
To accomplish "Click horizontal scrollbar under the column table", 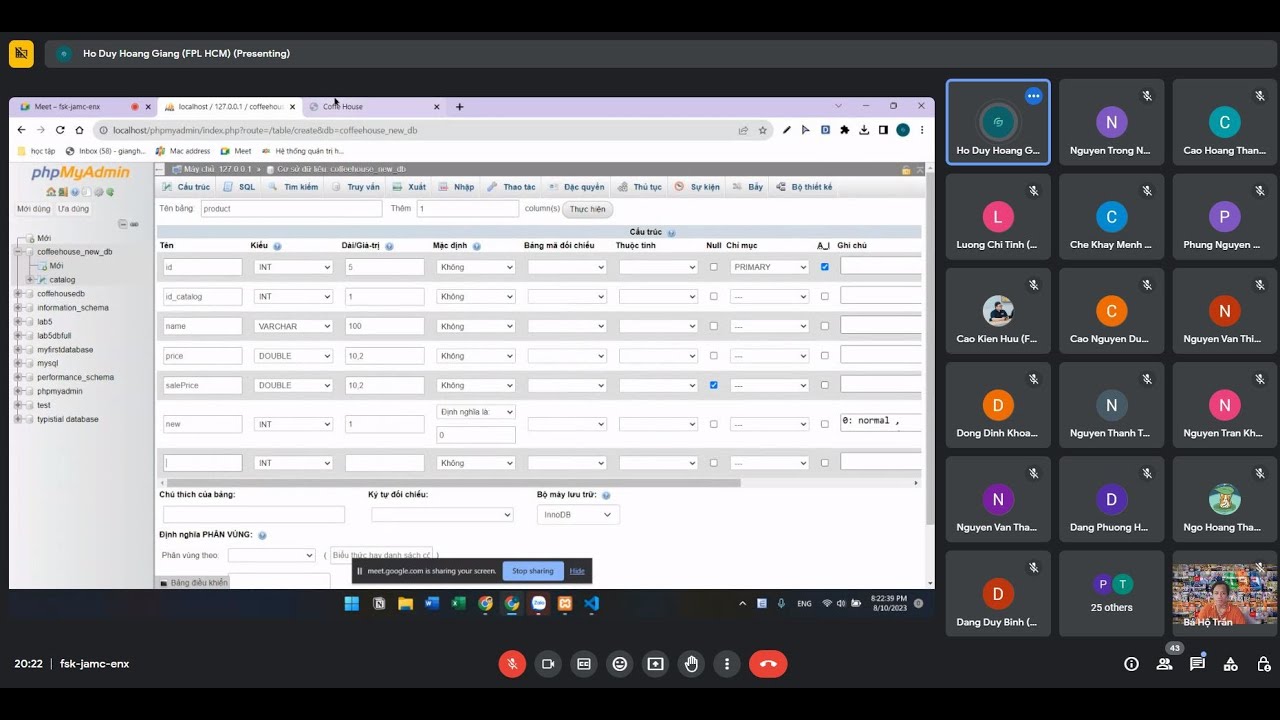I will click(x=453, y=483).
